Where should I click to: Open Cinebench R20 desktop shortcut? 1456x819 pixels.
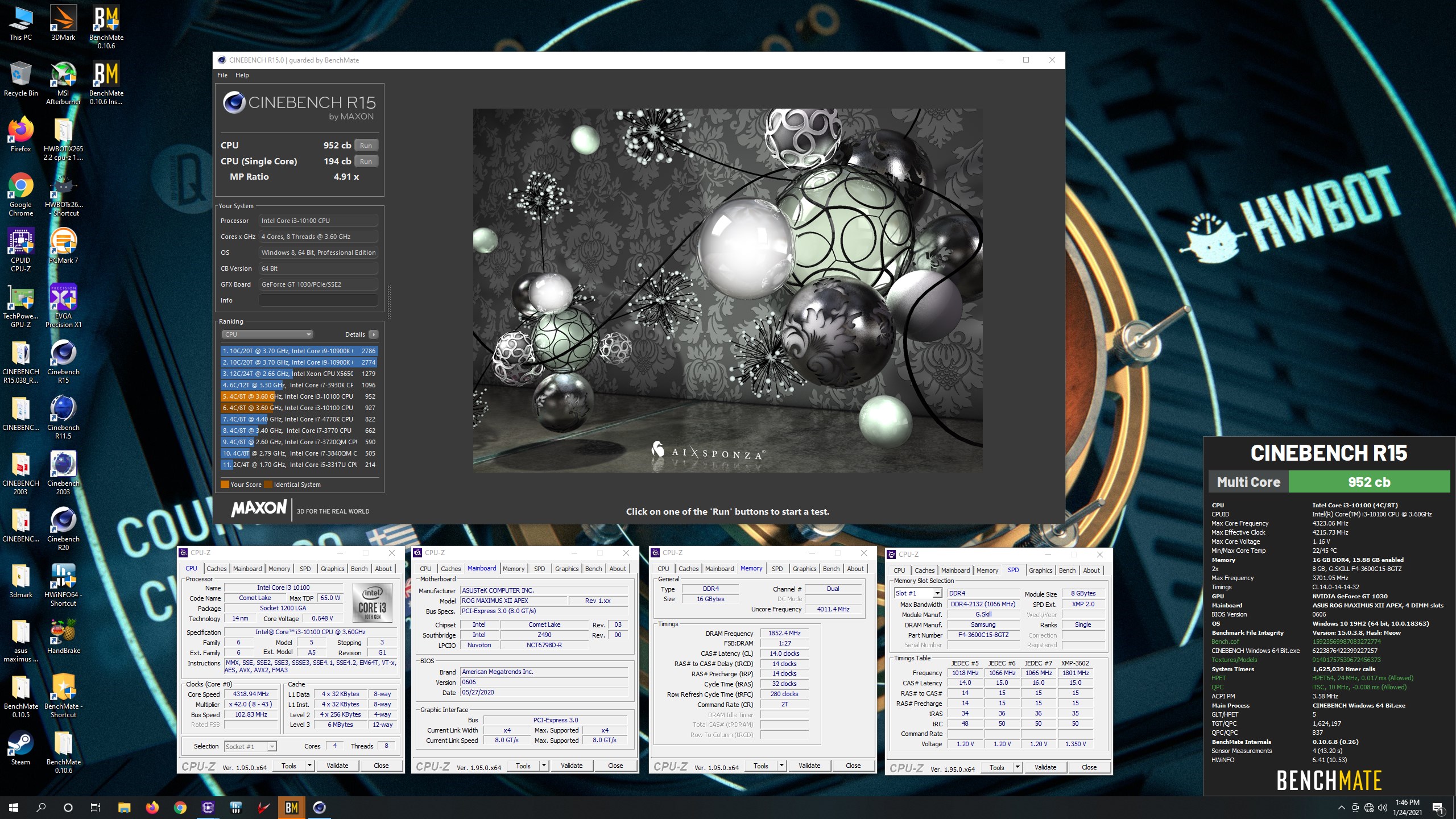63,528
